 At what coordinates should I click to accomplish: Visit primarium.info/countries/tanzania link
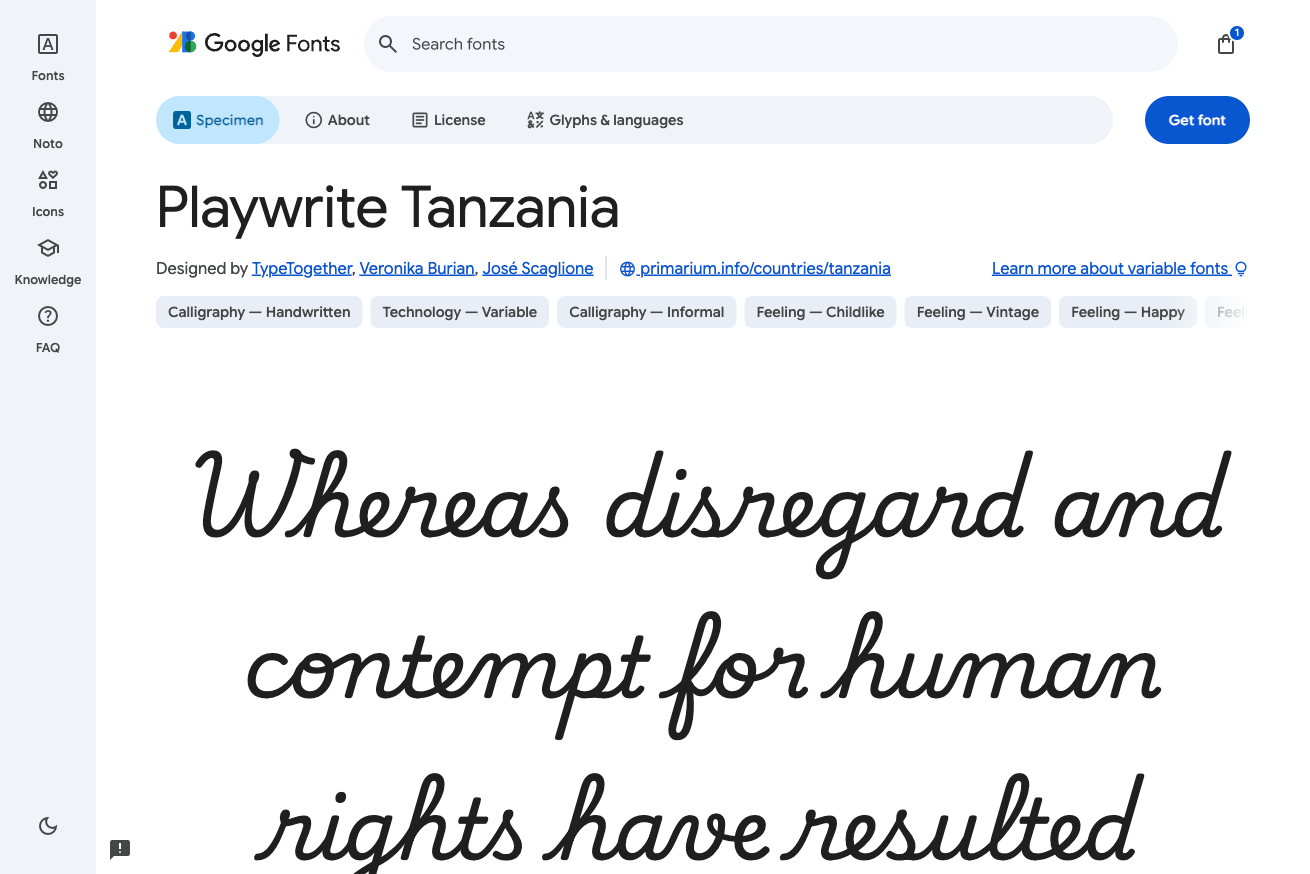click(755, 268)
